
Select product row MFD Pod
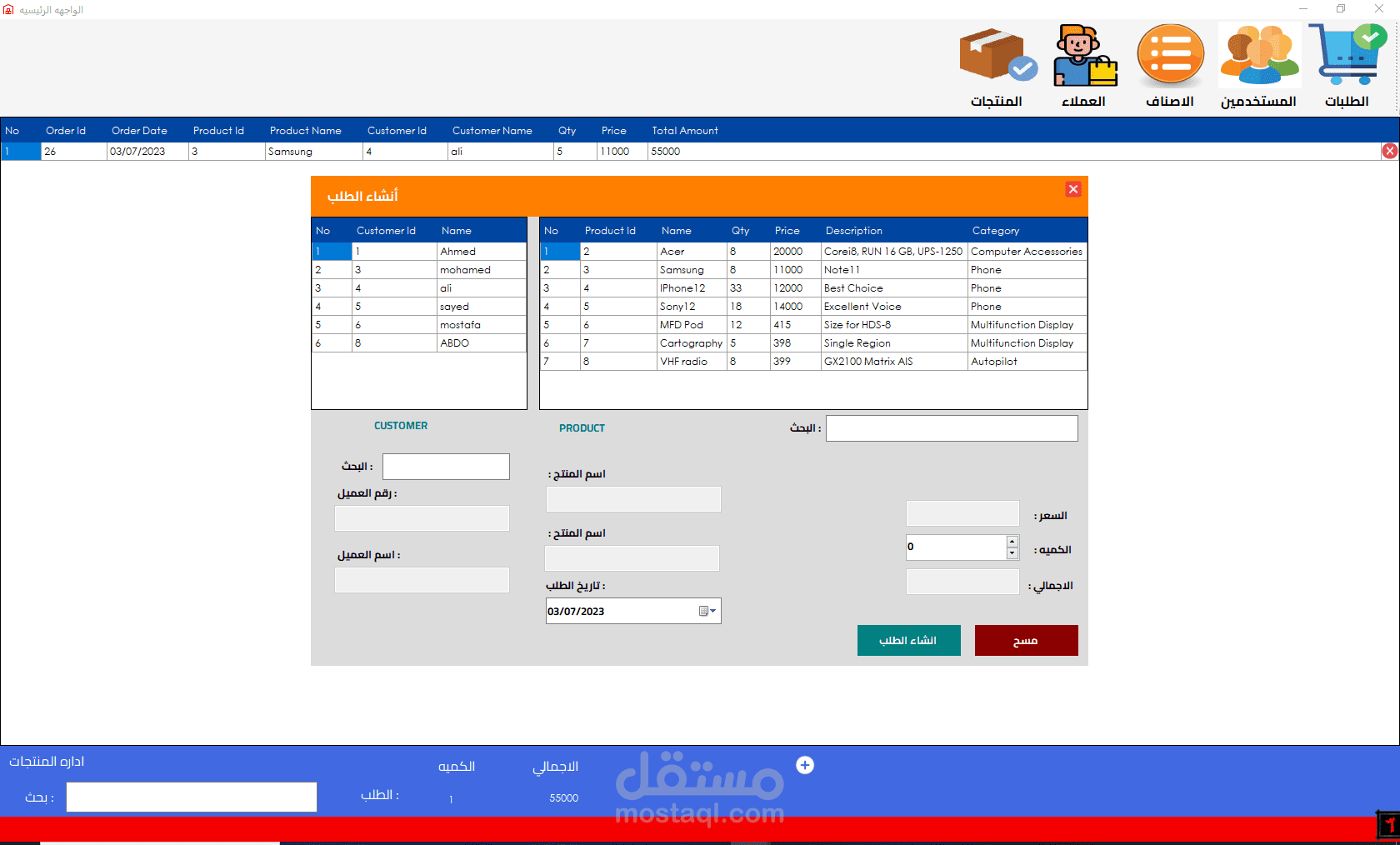(813, 325)
